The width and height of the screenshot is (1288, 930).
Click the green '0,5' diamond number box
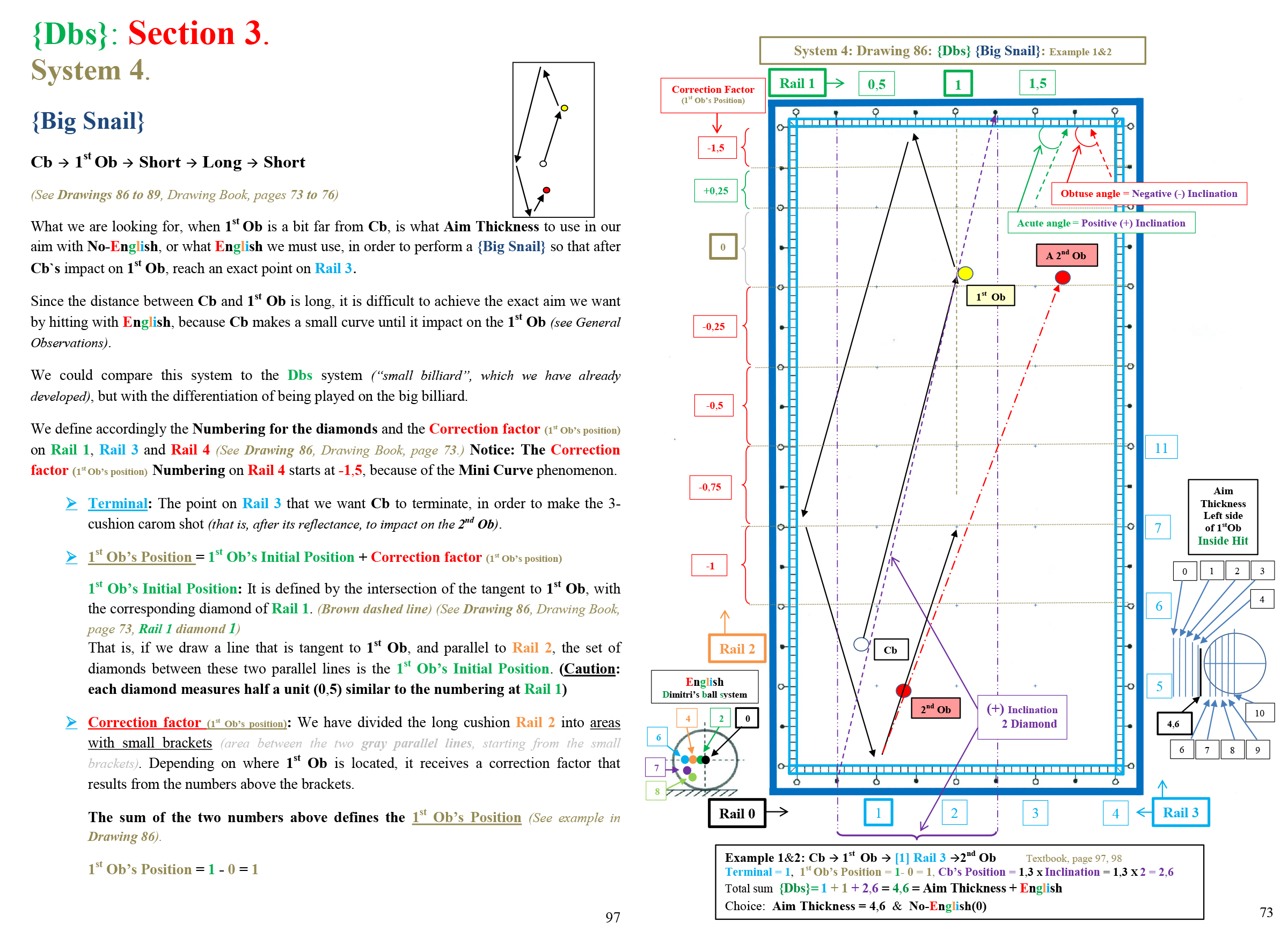[x=877, y=84]
